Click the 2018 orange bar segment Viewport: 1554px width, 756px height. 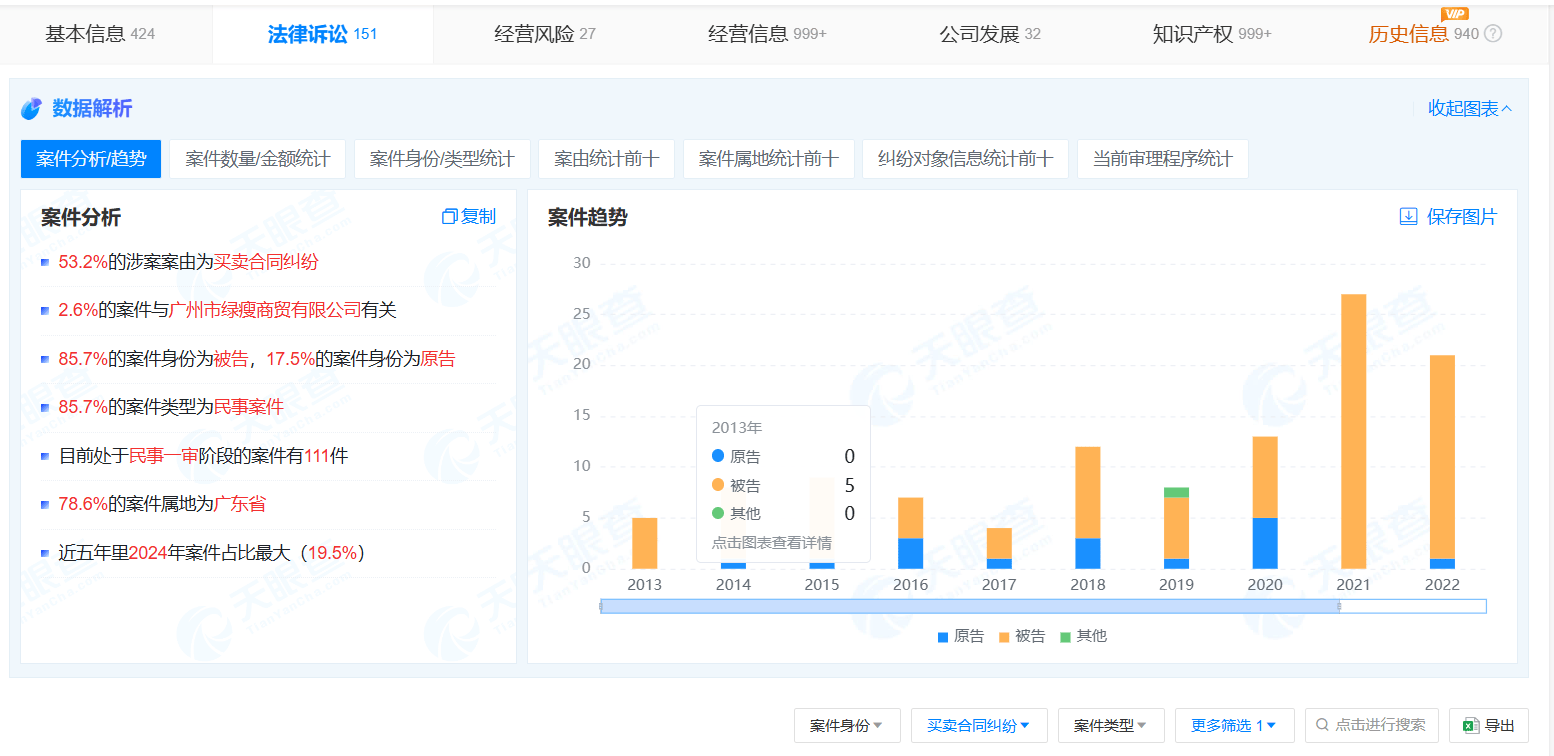1088,492
